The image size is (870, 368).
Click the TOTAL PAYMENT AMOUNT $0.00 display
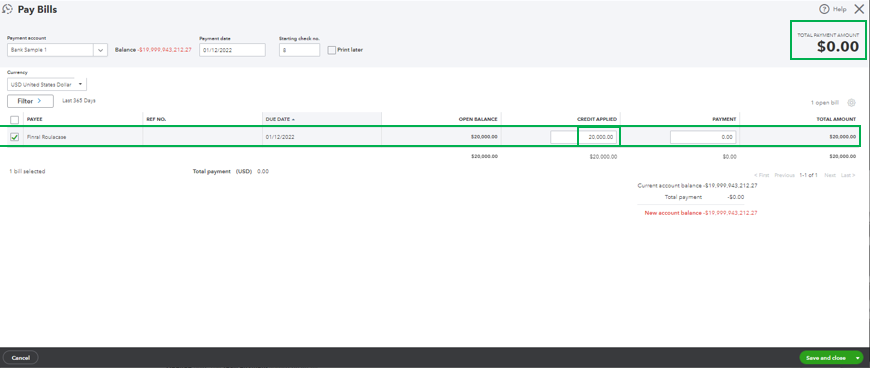click(x=828, y=41)
